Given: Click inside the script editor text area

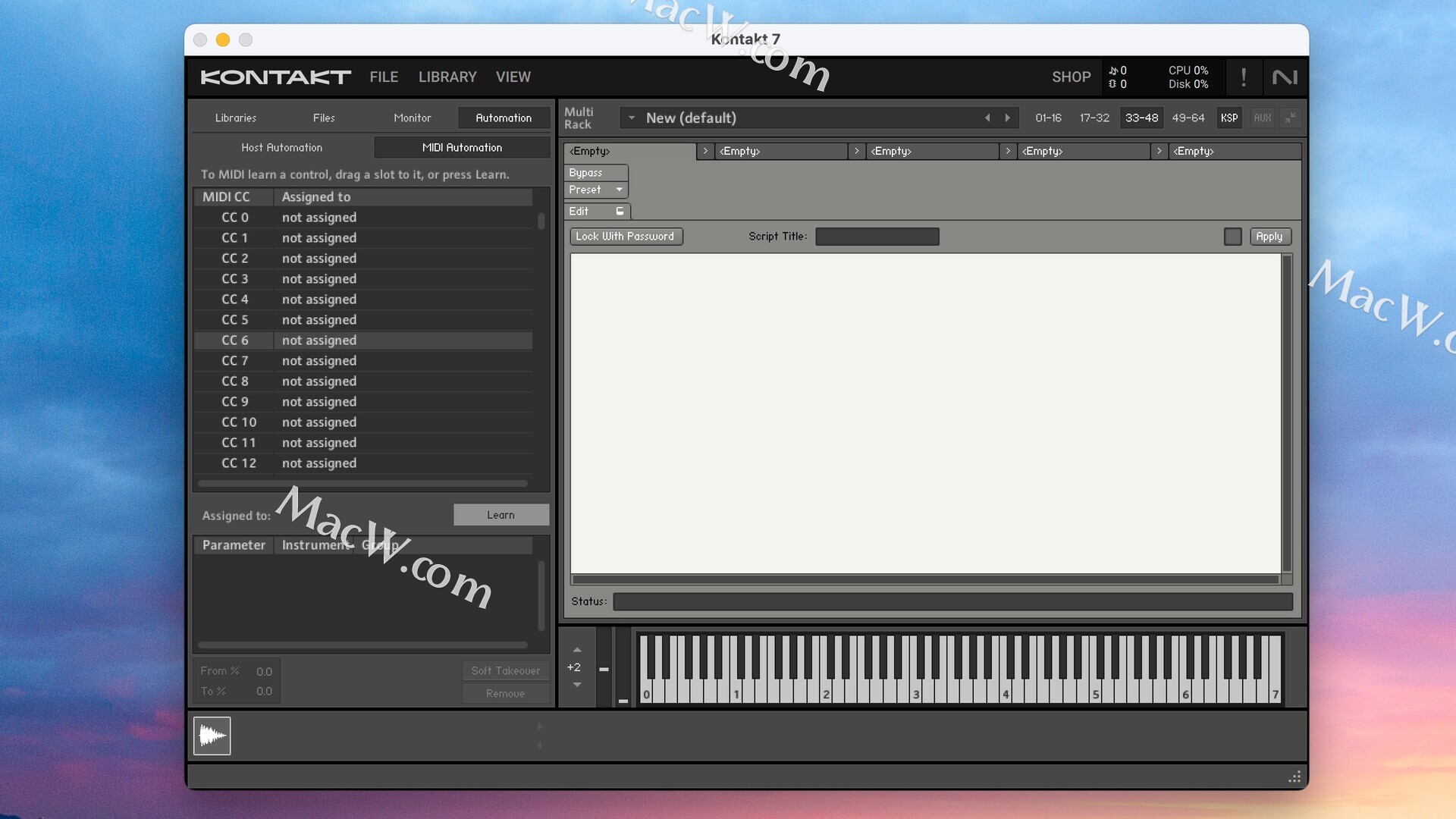Looking at the screenshot, I should click(x=925, y=413).
